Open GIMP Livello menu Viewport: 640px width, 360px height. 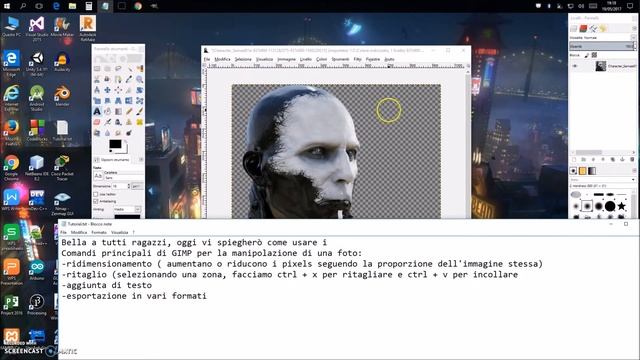[306, 59]
